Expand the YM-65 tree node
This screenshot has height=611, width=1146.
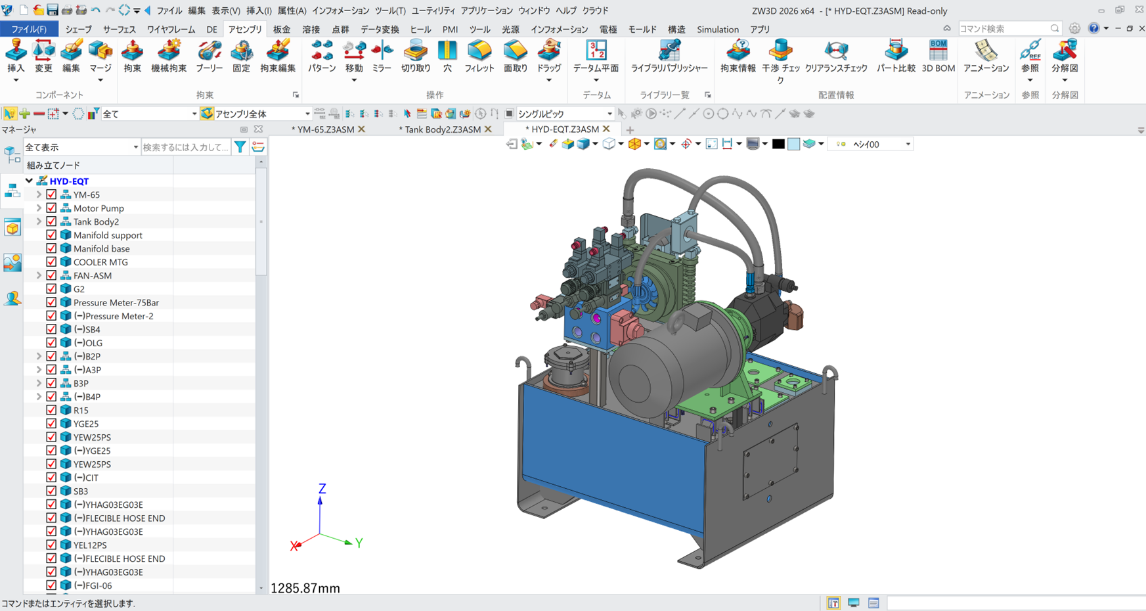tap(39, 195)
